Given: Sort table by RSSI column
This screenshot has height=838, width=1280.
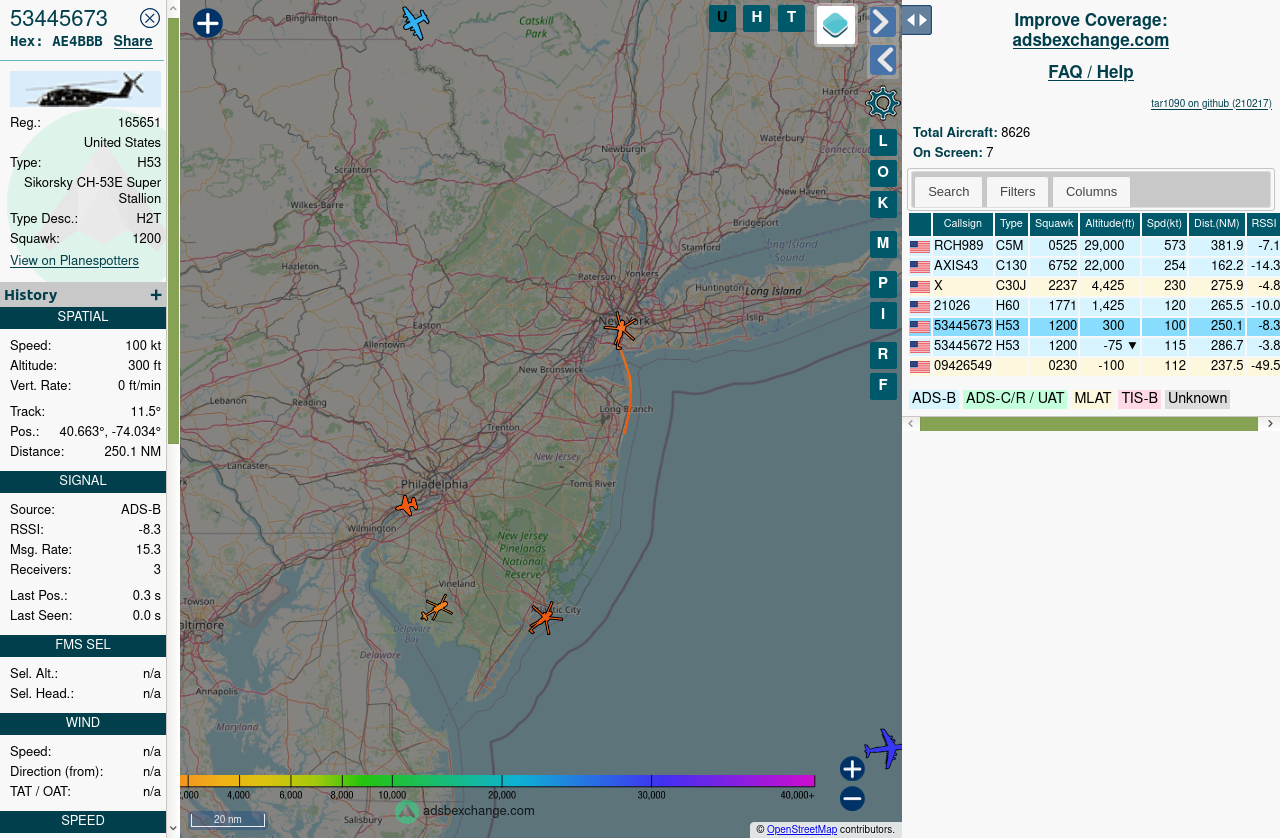Looking at the screenshot, I should (x=1264, y=224).
